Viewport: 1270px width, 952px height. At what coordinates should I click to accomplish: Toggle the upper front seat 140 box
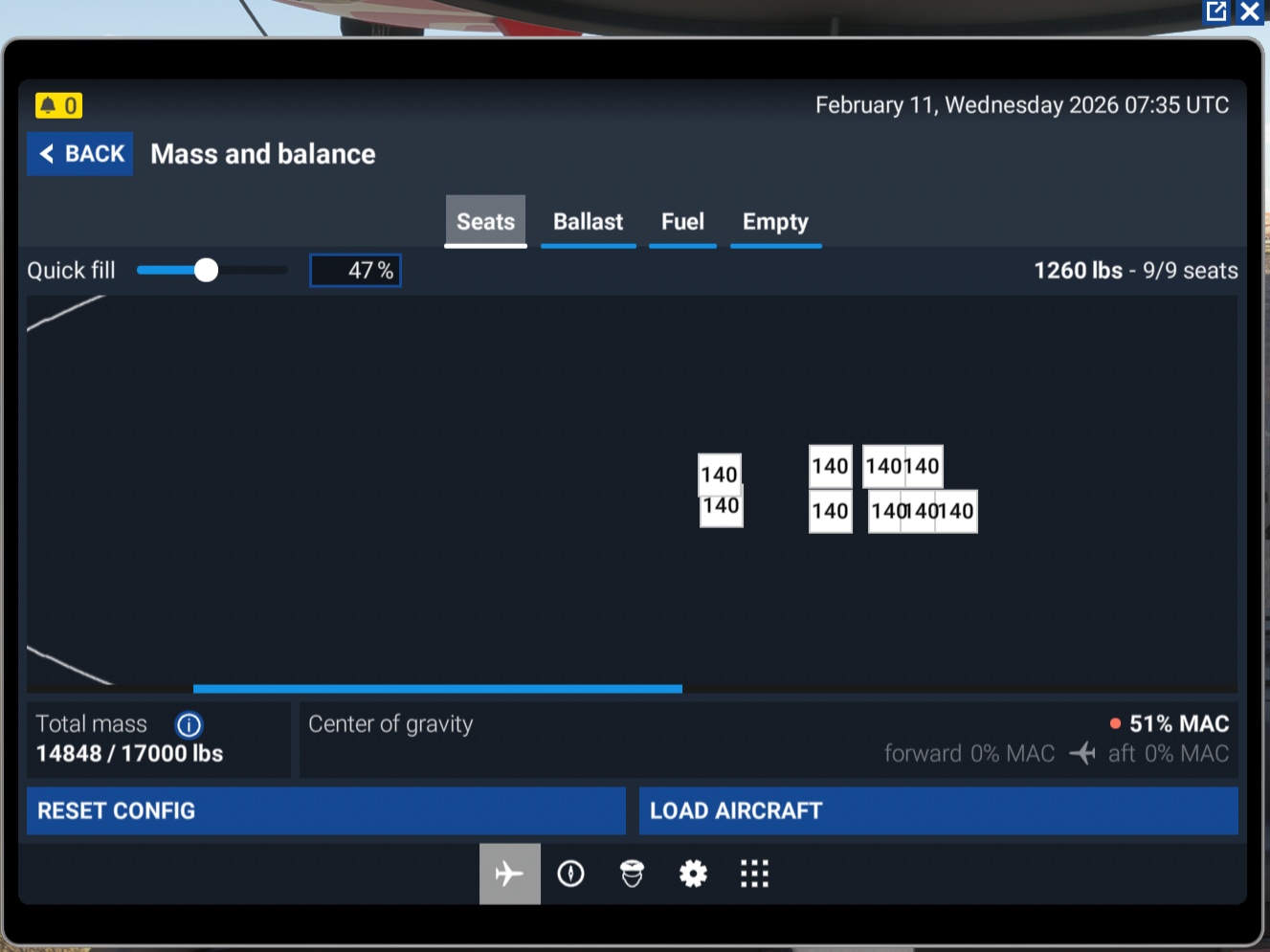click(718, 472)
